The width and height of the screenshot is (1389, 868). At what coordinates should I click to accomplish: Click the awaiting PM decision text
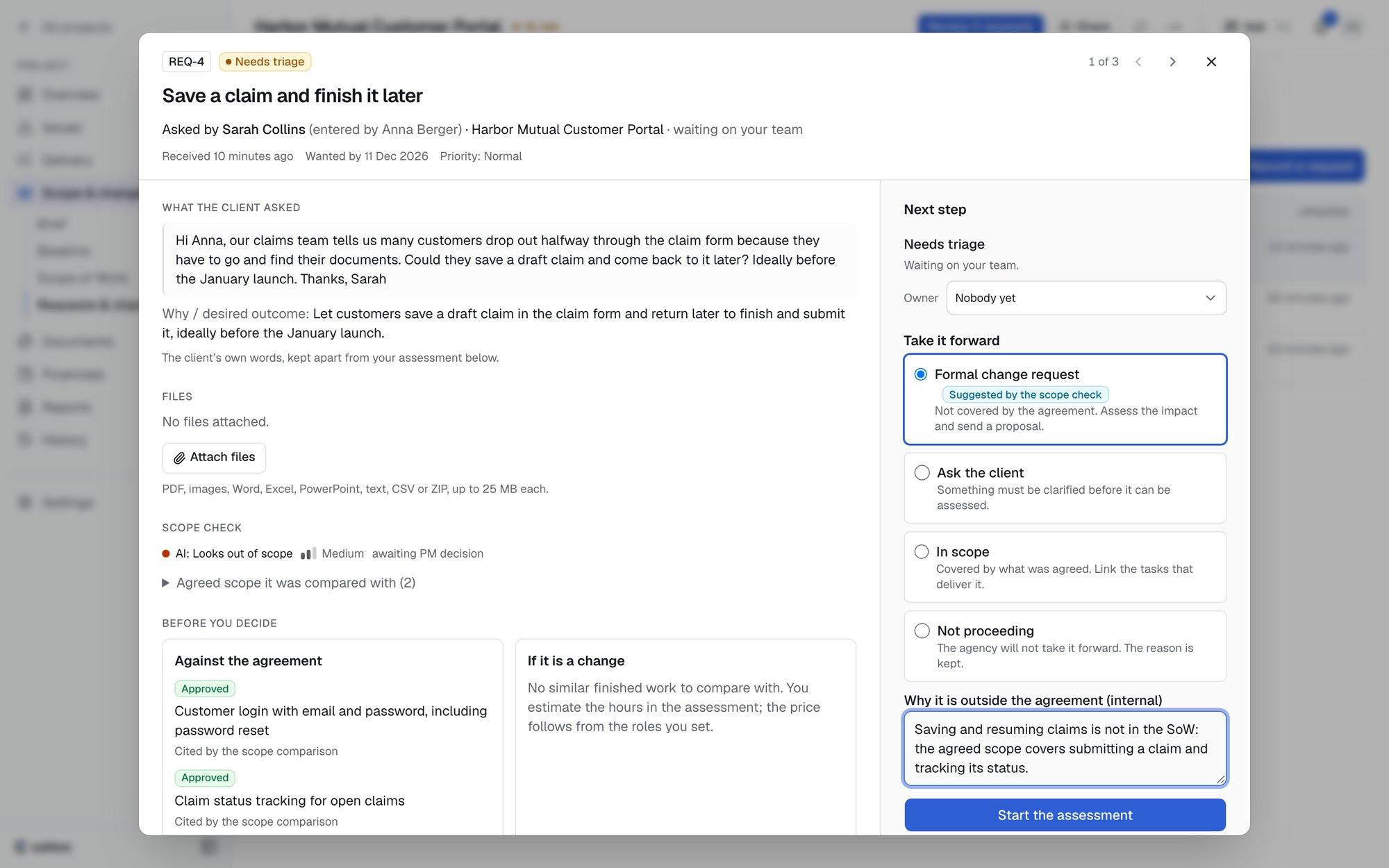coord(428,553)
